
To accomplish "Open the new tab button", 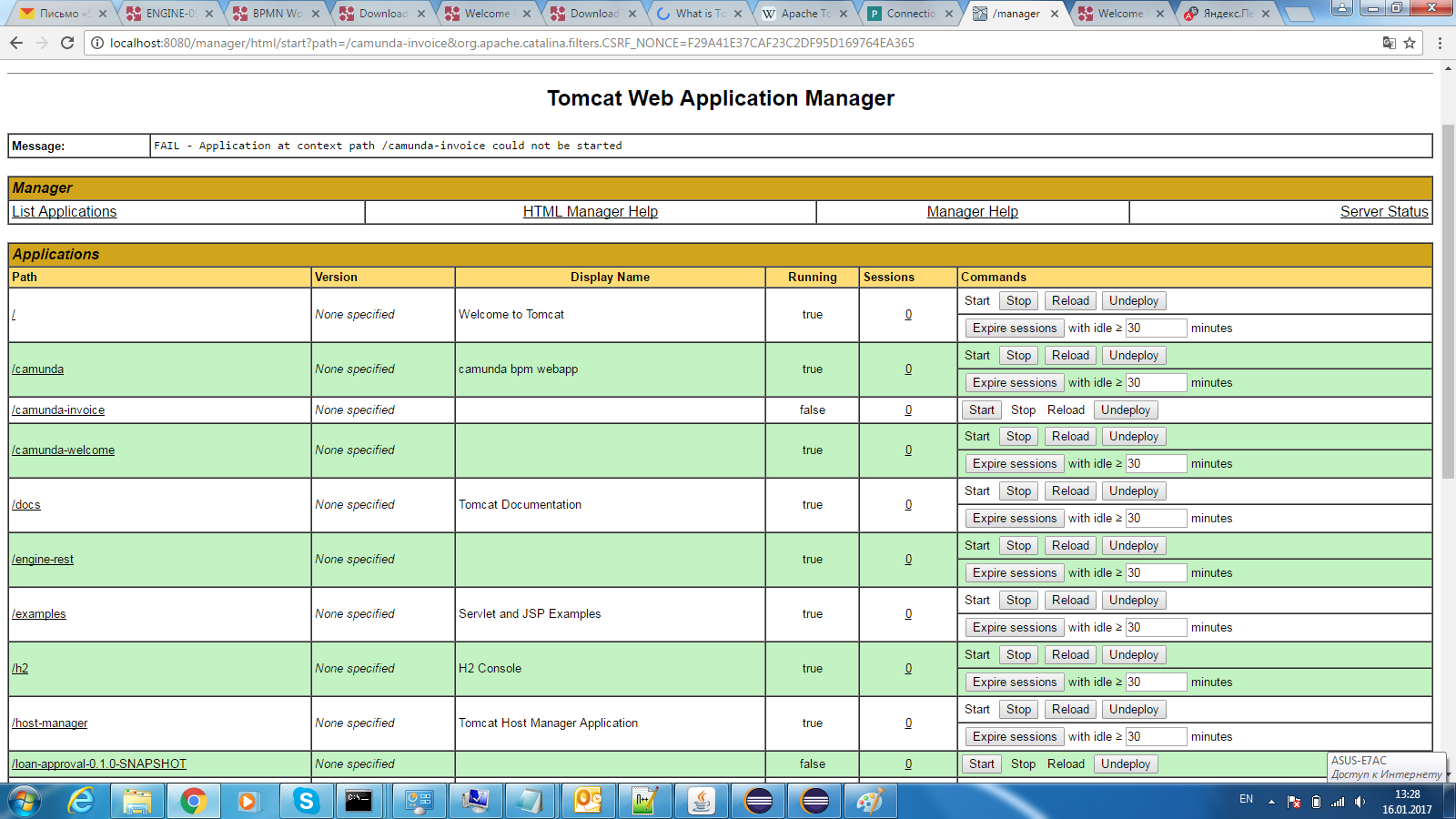I will pos(1298,14).
